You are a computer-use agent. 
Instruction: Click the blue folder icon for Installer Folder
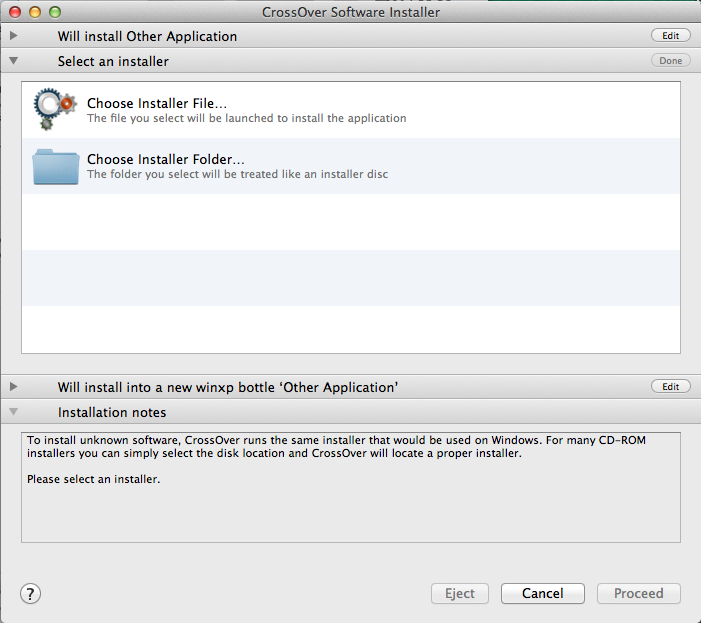tap(56, 167)
